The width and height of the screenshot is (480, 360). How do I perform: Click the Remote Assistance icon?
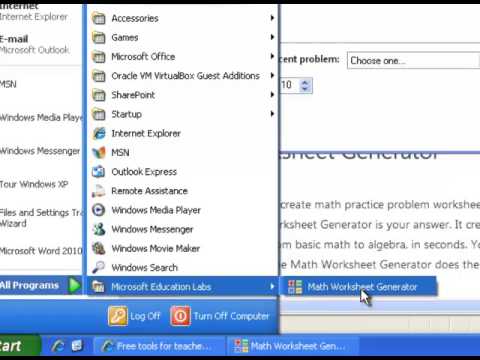click(99, 191)
